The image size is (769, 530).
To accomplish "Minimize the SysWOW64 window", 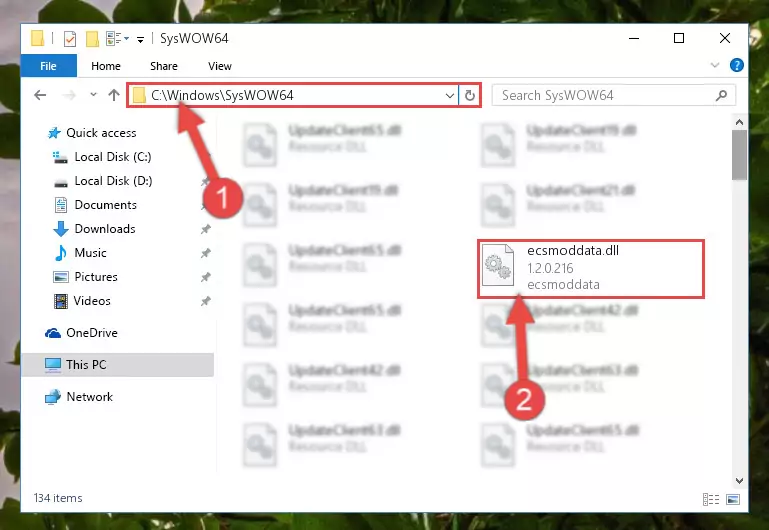I will (x=634, y=38).
